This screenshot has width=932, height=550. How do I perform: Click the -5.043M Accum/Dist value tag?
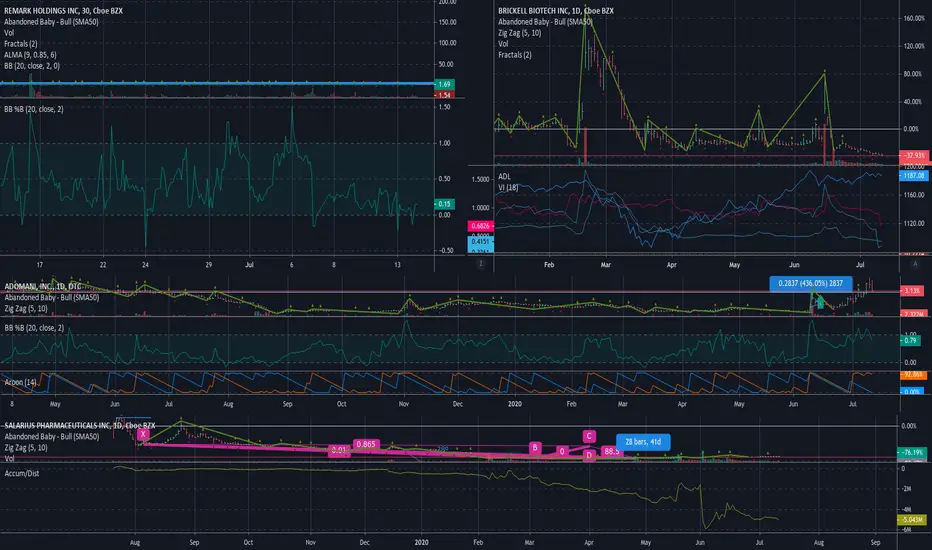click(912, 520)
